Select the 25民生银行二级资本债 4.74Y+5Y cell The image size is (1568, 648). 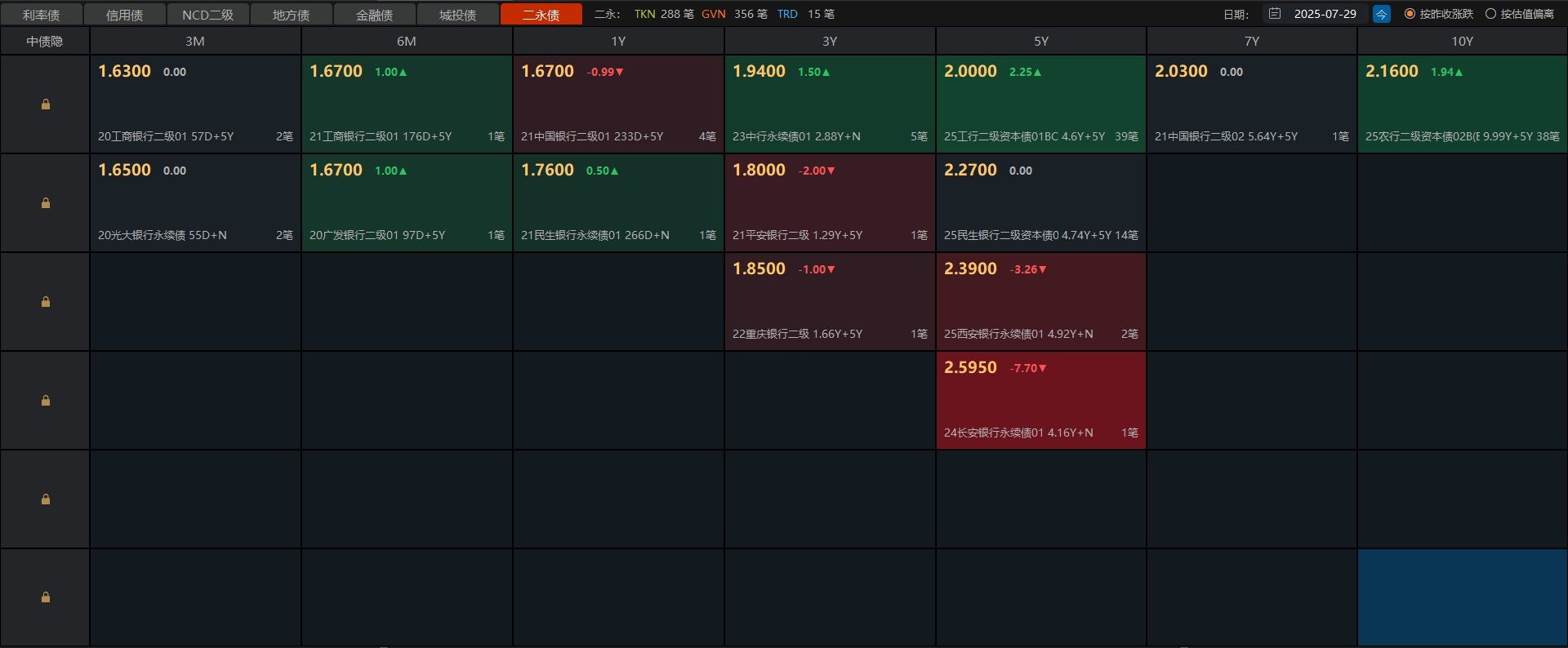click(x=1041, y=202)
